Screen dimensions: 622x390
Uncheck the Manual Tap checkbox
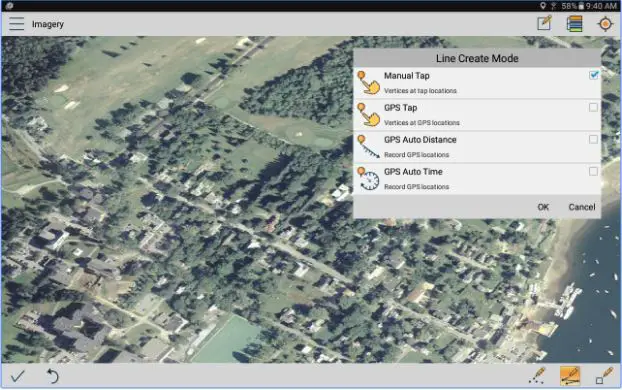[593, 75]
